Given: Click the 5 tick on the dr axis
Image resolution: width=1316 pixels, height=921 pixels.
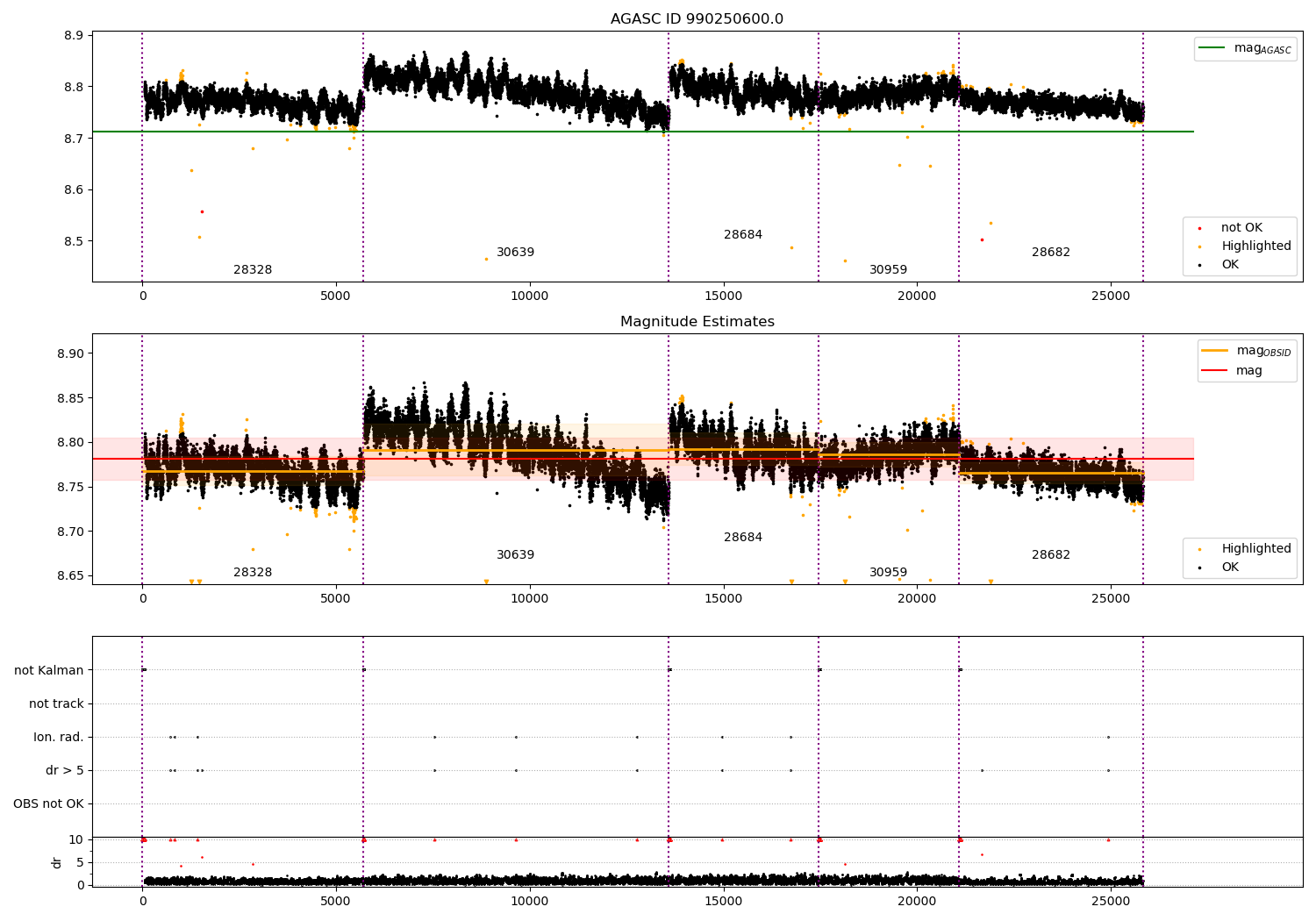Looking at the screenshot, I should [x=80, y=862].
